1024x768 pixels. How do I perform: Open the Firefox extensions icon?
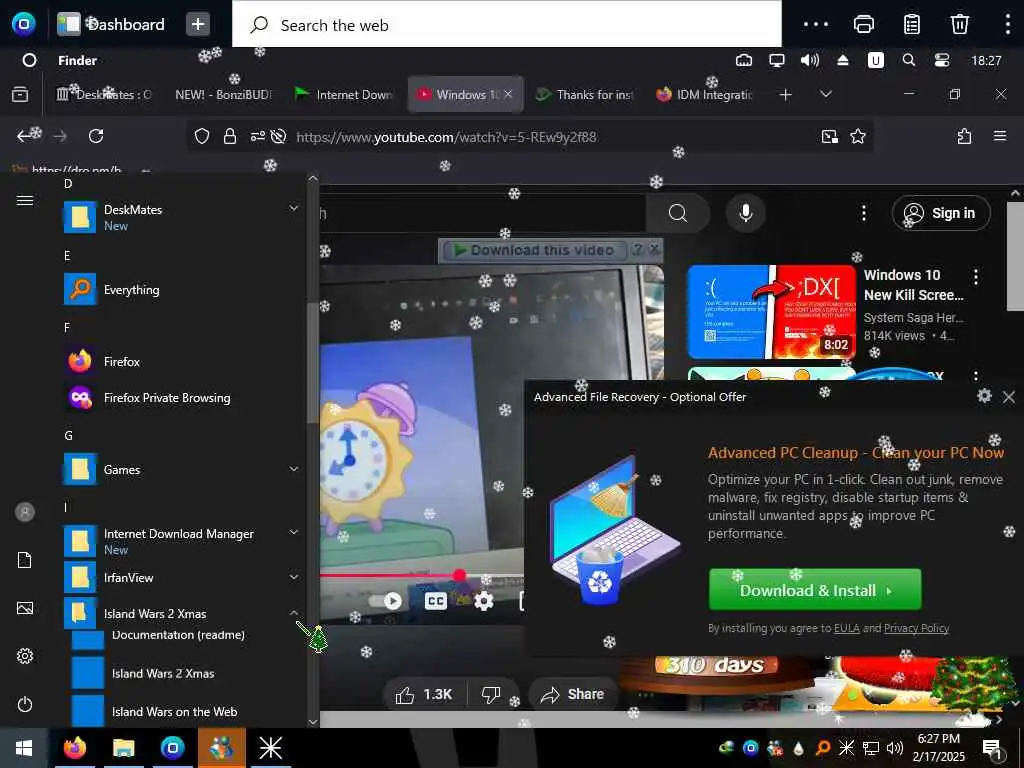(x=964, y=136)
